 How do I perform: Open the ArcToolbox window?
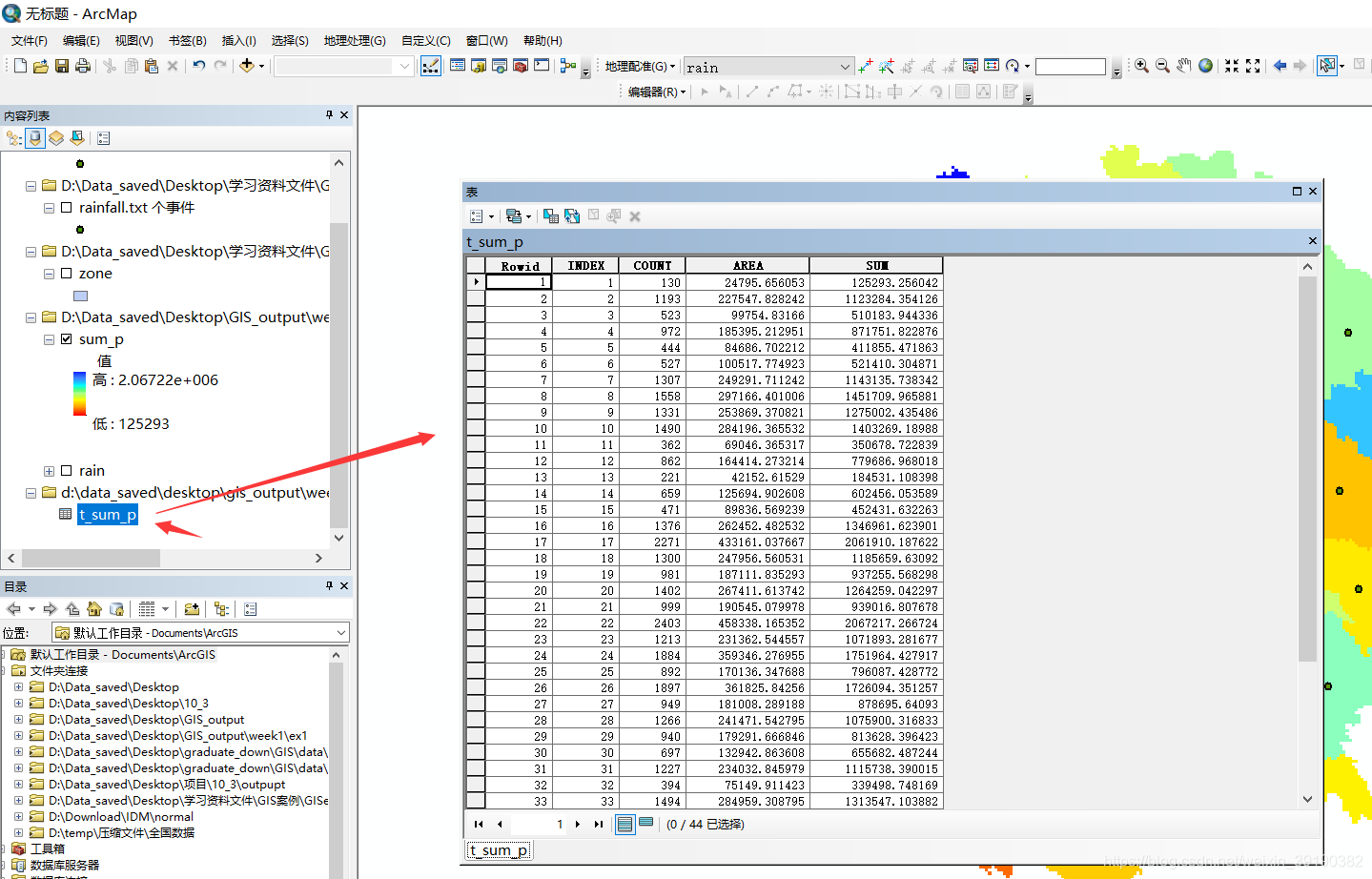point(521,66)
